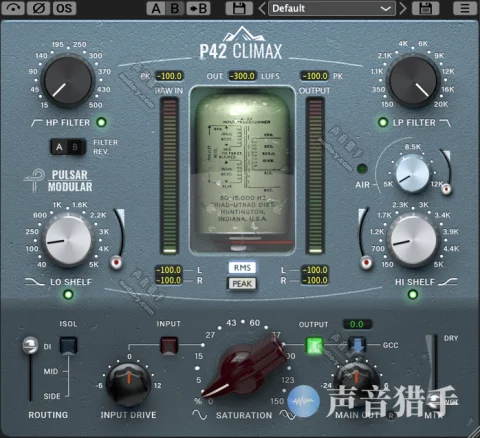Click the AIR frequency knob
480x438 pixels.
(x=412, y=174)
